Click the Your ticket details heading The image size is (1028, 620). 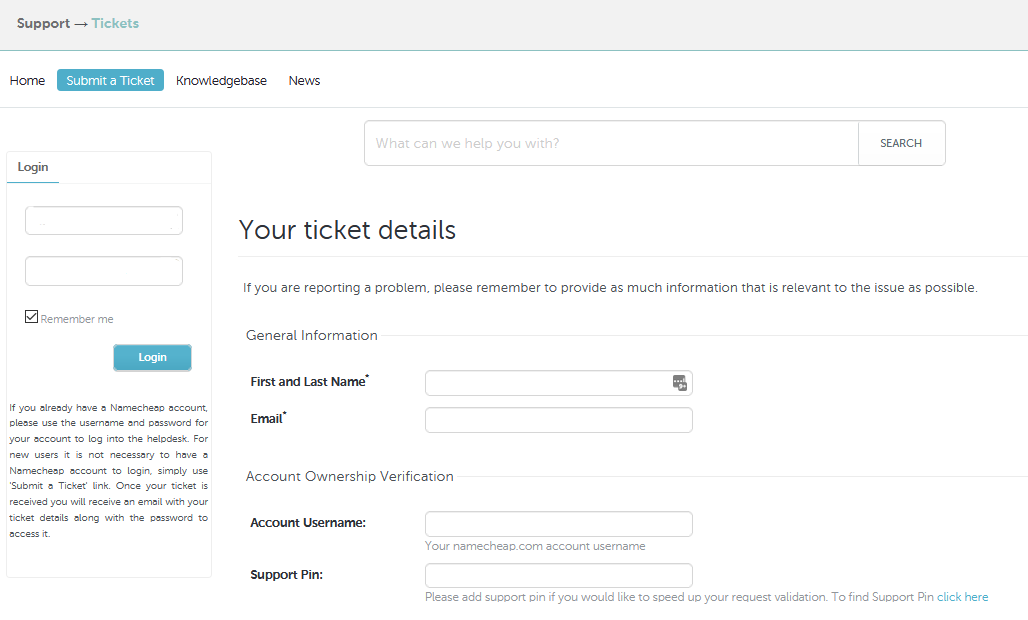347,230
